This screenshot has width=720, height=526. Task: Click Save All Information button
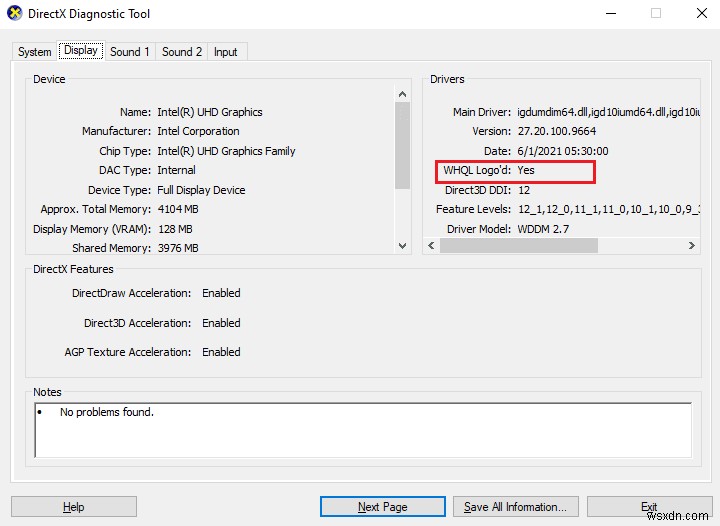point(515,507)
